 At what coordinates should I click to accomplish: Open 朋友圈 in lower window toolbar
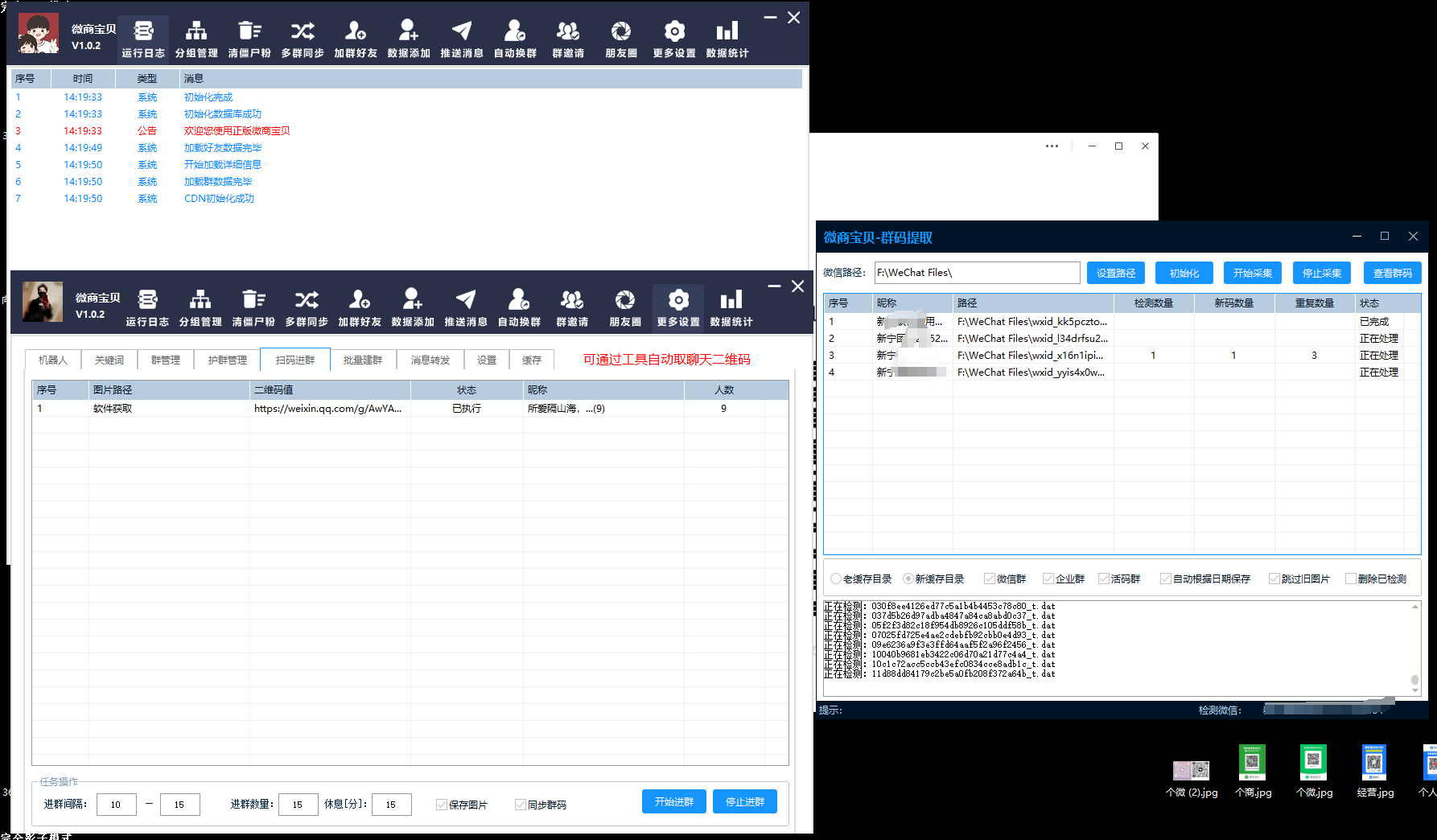[625, 308]
